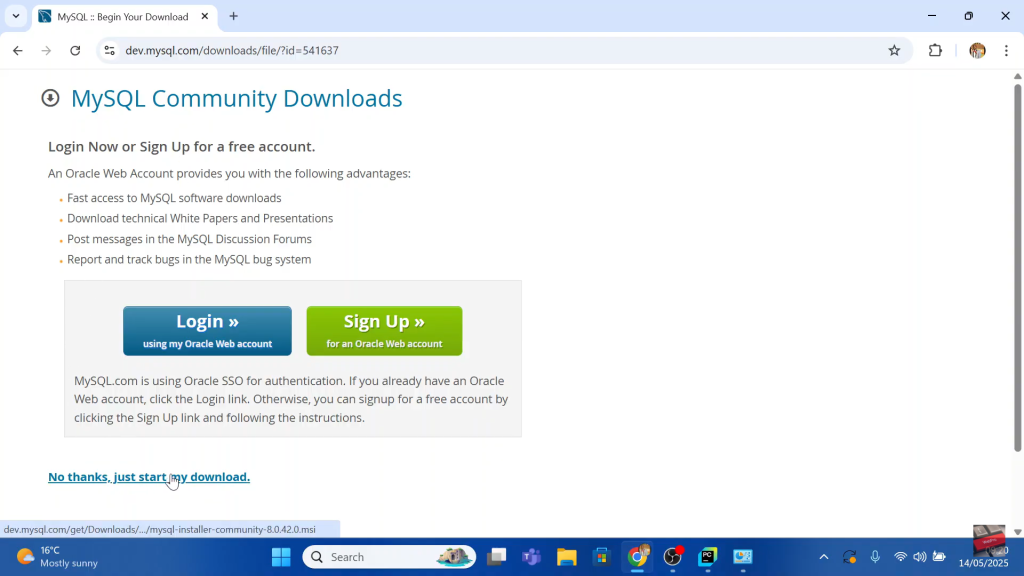Expand the tab search dropdown

point(16,16)
